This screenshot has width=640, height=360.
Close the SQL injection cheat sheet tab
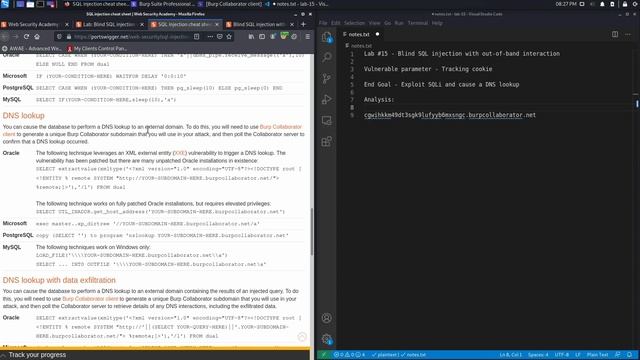click(217, 24)
